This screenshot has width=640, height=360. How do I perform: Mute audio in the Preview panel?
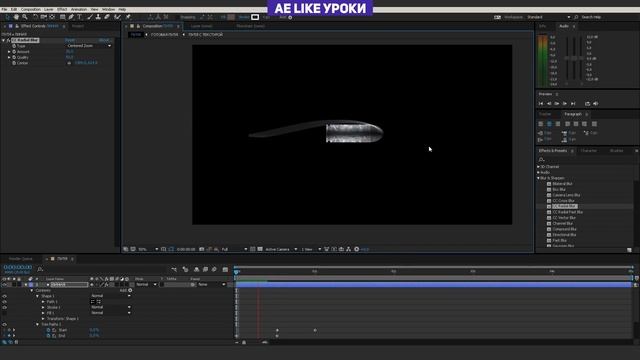[x=596, y=104]
